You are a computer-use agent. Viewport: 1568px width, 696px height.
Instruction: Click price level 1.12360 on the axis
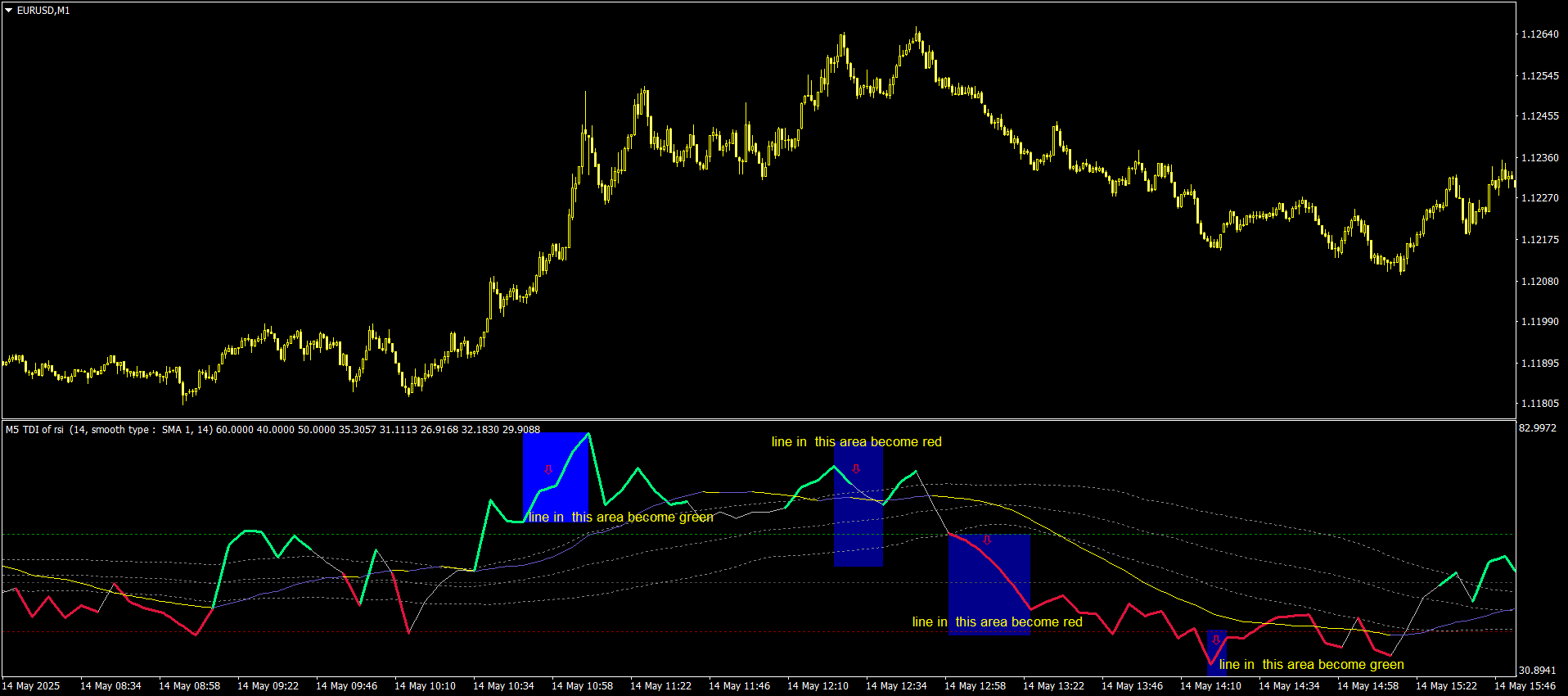pos(1539,158)
